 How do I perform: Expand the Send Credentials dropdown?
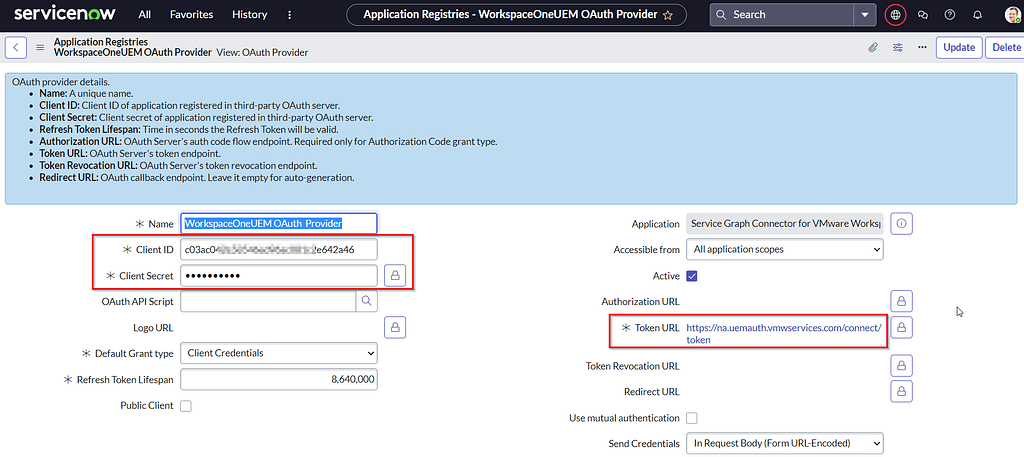785,443
